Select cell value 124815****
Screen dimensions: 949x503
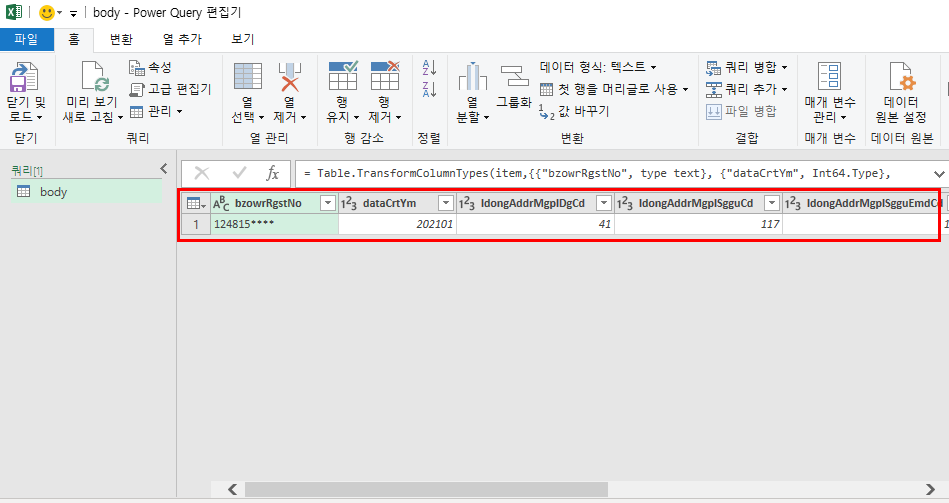tap(274, 224)
